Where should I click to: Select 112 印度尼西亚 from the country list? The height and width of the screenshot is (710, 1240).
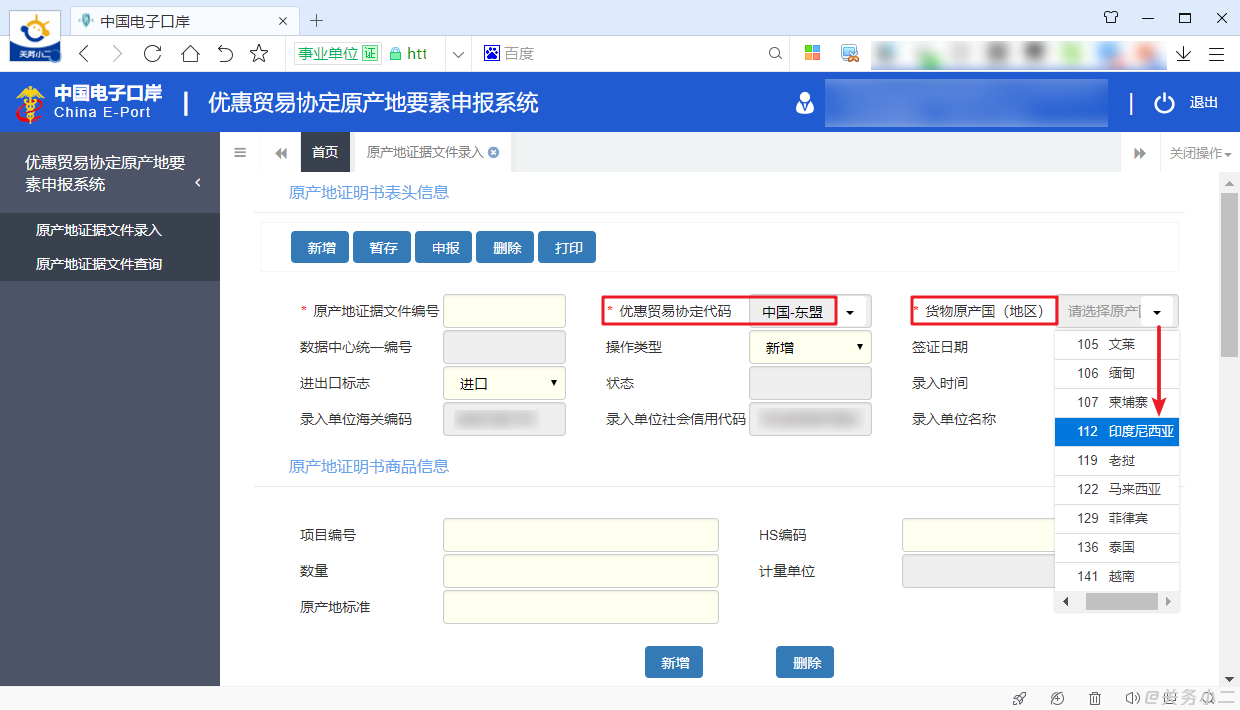coord(1117,432)
